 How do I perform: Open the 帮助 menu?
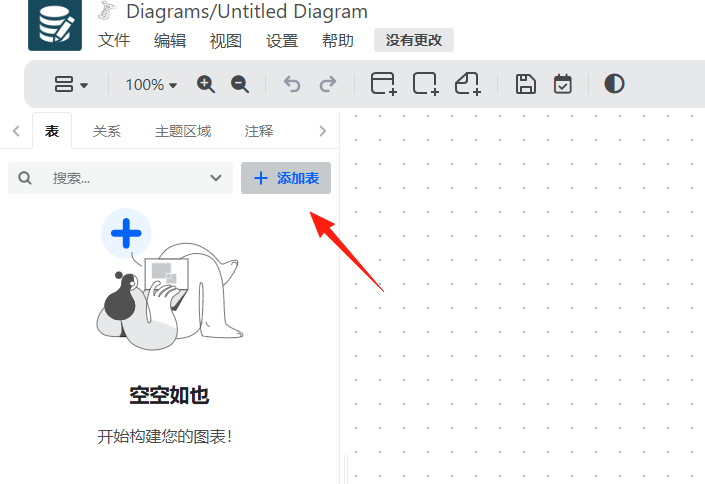338,40
